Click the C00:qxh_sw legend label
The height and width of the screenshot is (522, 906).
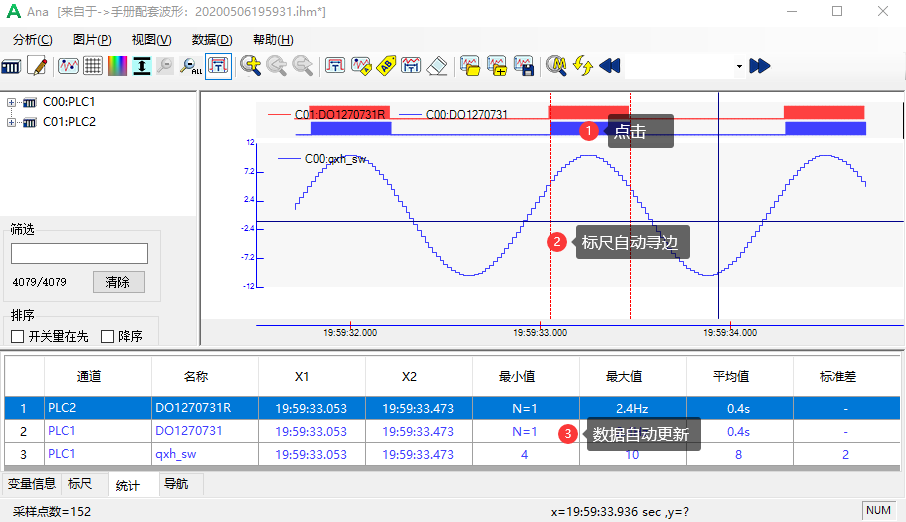[336, 158]
